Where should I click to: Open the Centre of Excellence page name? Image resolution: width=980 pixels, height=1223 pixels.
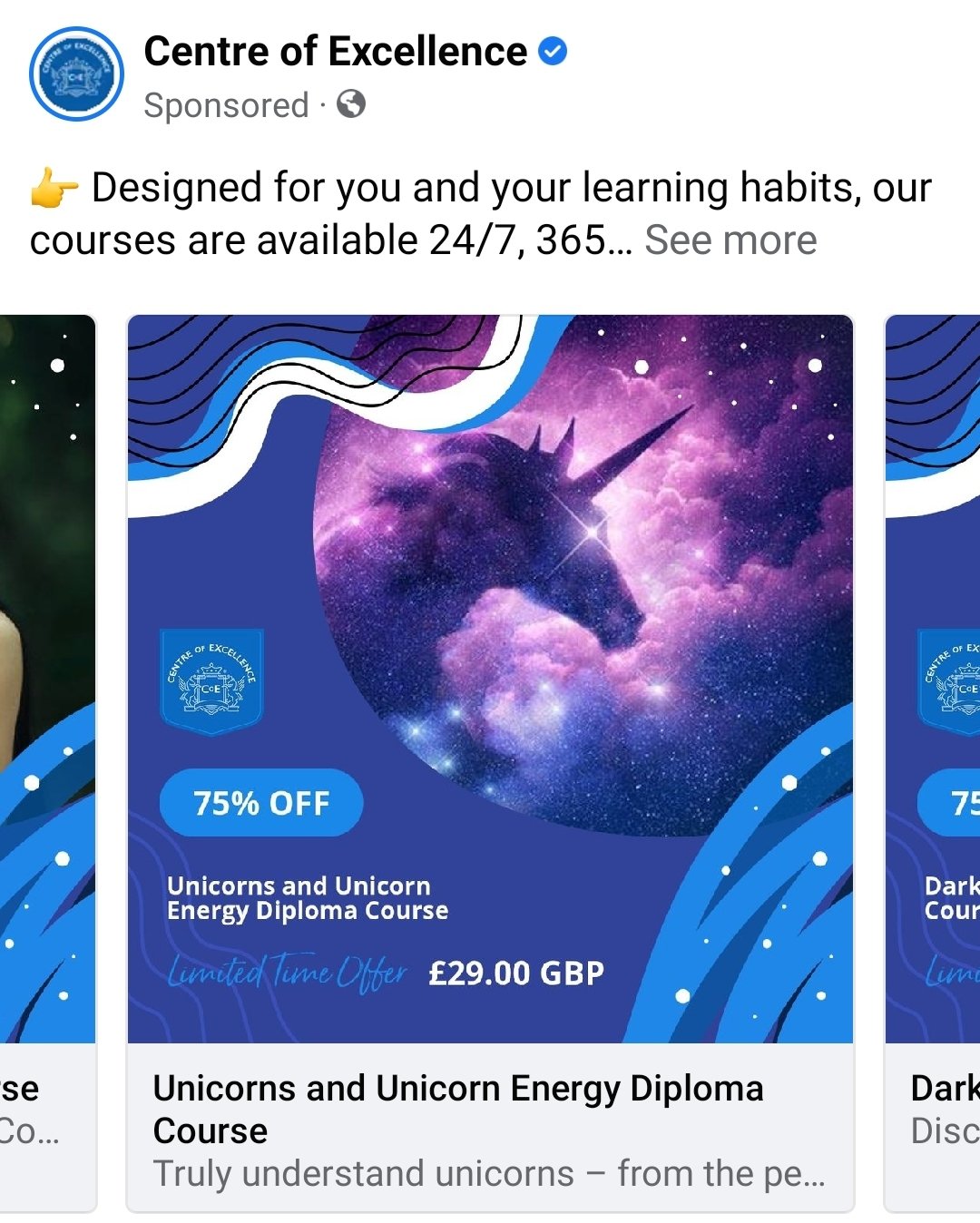pos(335,51)
